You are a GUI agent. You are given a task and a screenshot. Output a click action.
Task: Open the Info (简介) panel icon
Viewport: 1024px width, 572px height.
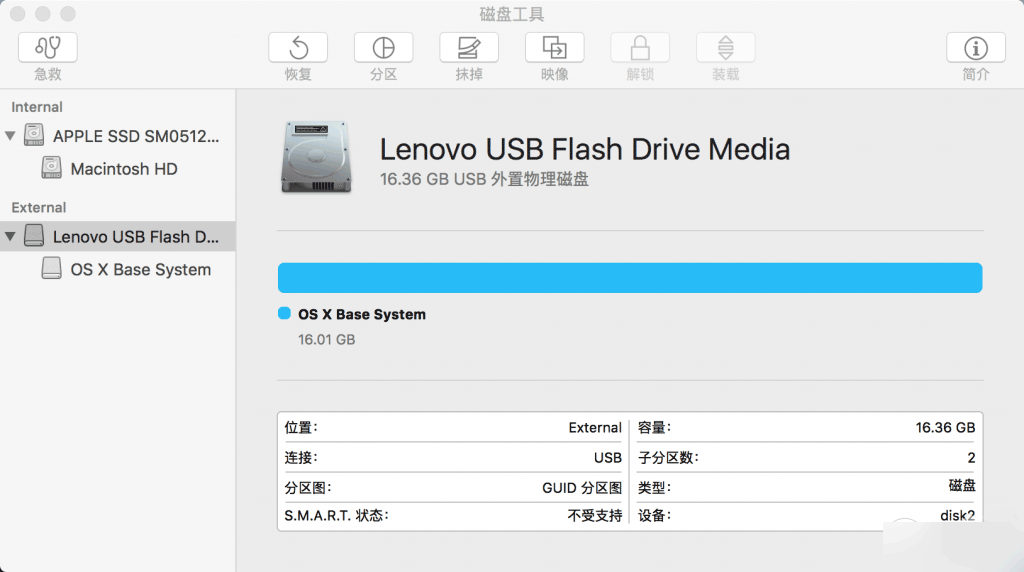976,47
